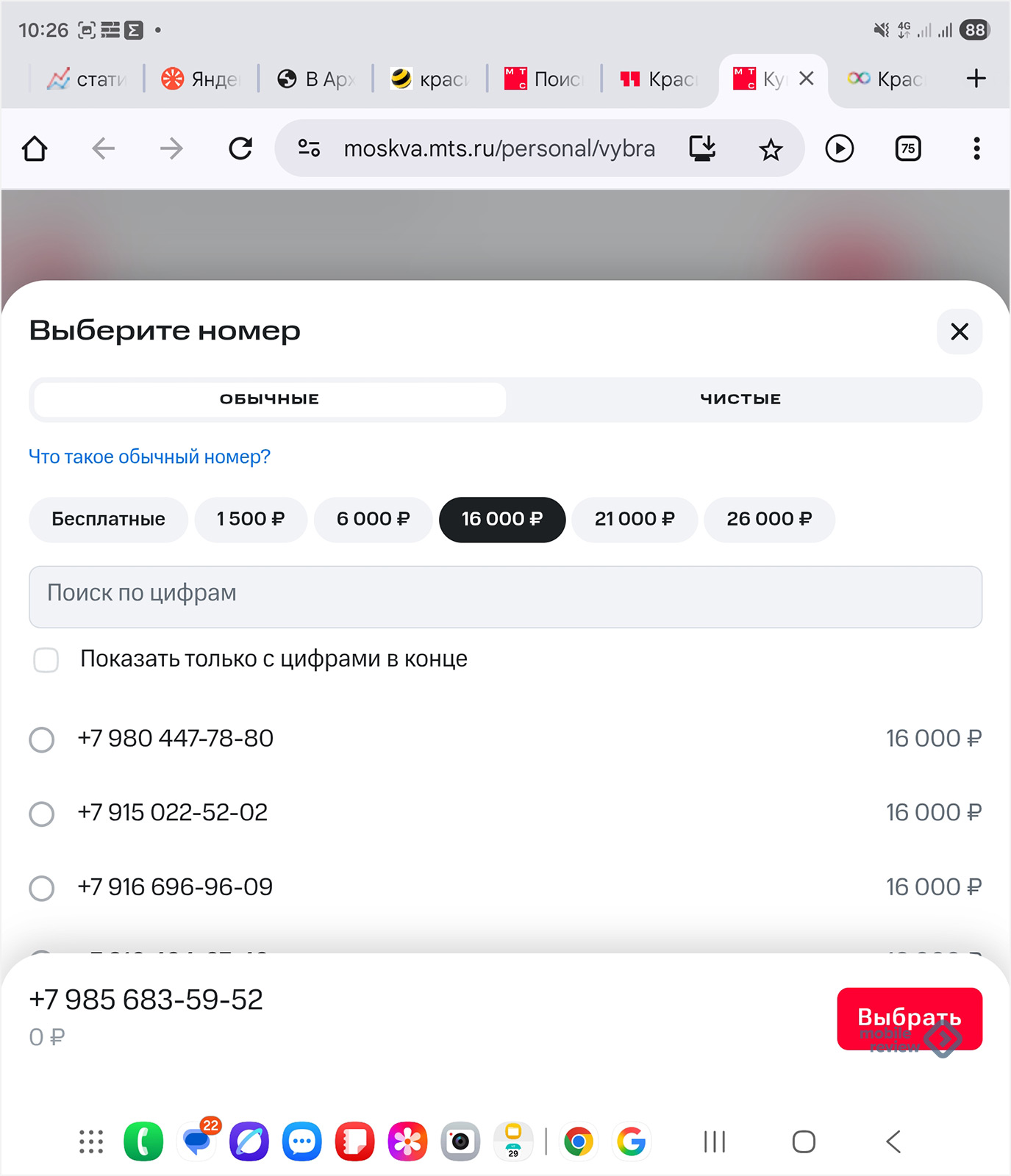Viewport: 1011px width, 1176px height.
Task: Switch to the ЧИСТЫЕ tab
Action: coord(740,399)
